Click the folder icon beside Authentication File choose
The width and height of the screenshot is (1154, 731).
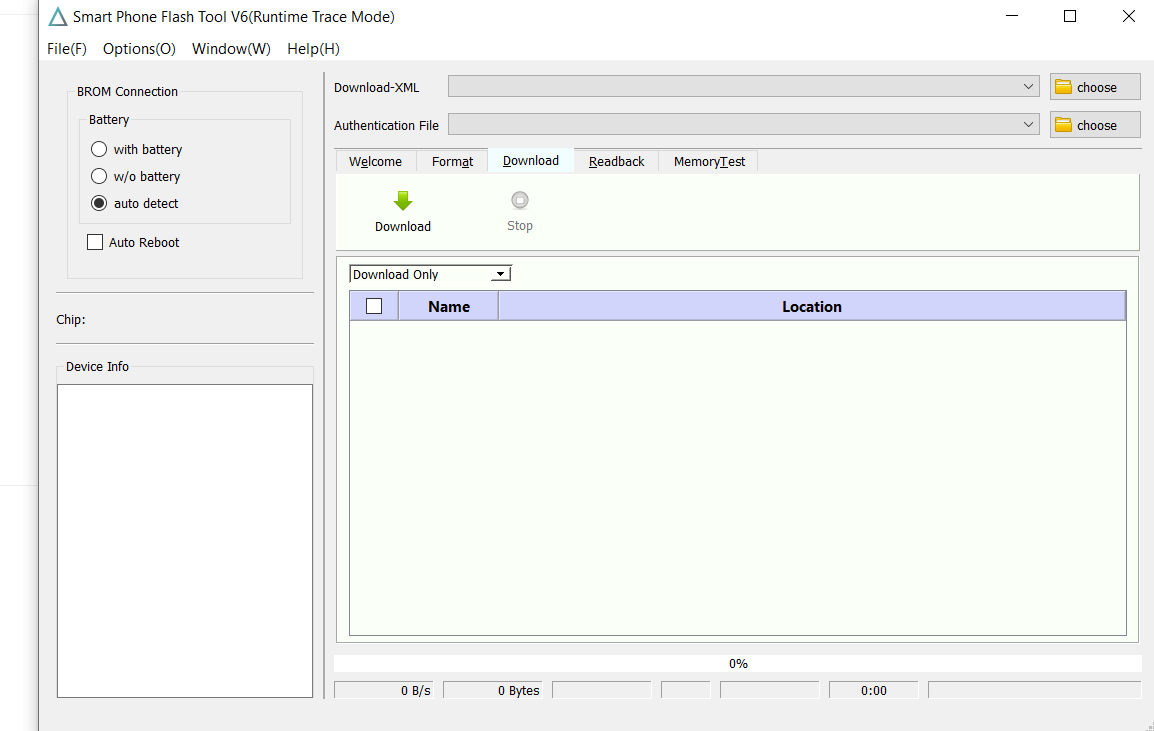point(1063,125)
